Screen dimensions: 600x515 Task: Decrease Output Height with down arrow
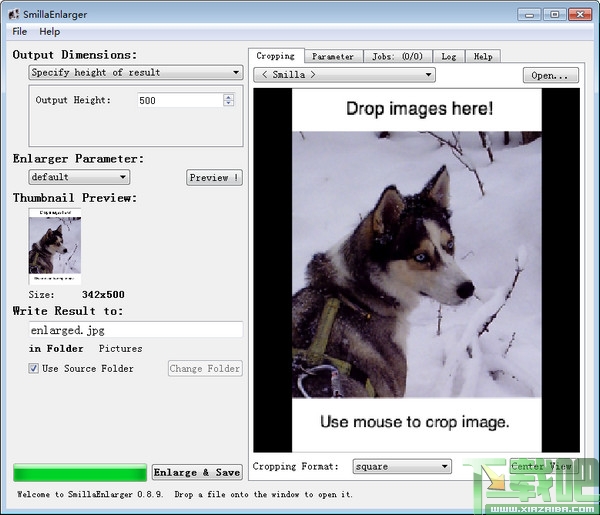pyautogui.click(x=228, y=104)
